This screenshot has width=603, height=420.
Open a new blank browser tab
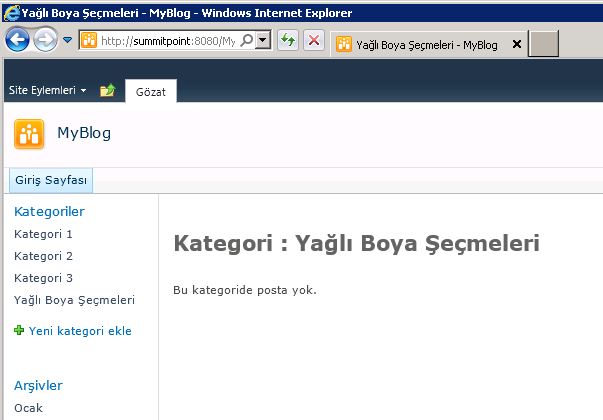point(543,44)
